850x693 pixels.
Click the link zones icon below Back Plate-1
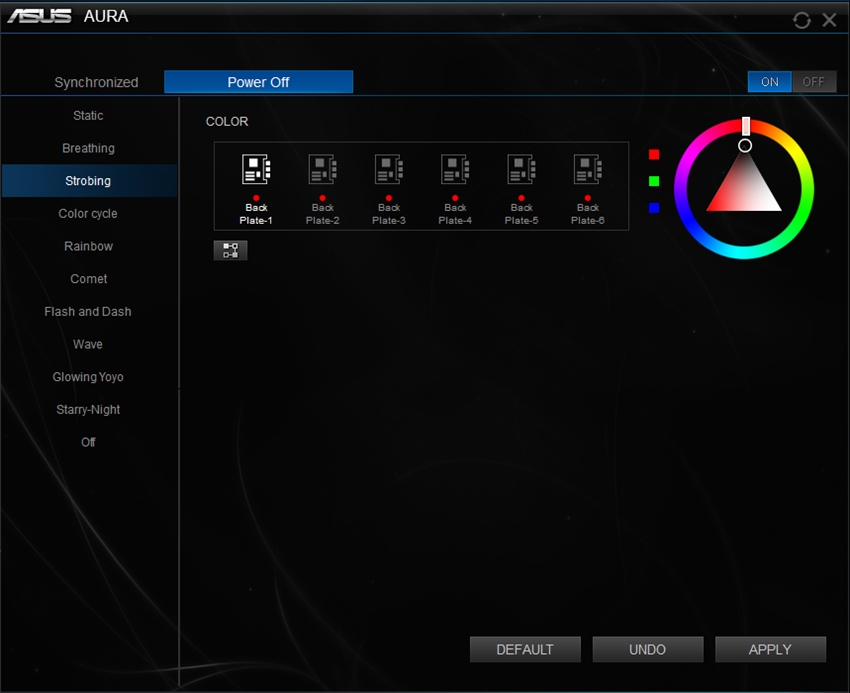point(230,250)
